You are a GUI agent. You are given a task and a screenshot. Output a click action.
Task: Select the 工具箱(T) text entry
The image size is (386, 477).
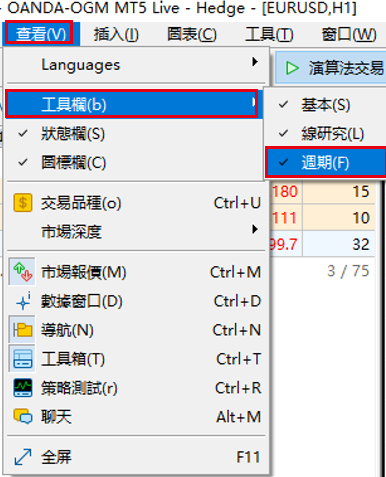(x=73, y=359)
